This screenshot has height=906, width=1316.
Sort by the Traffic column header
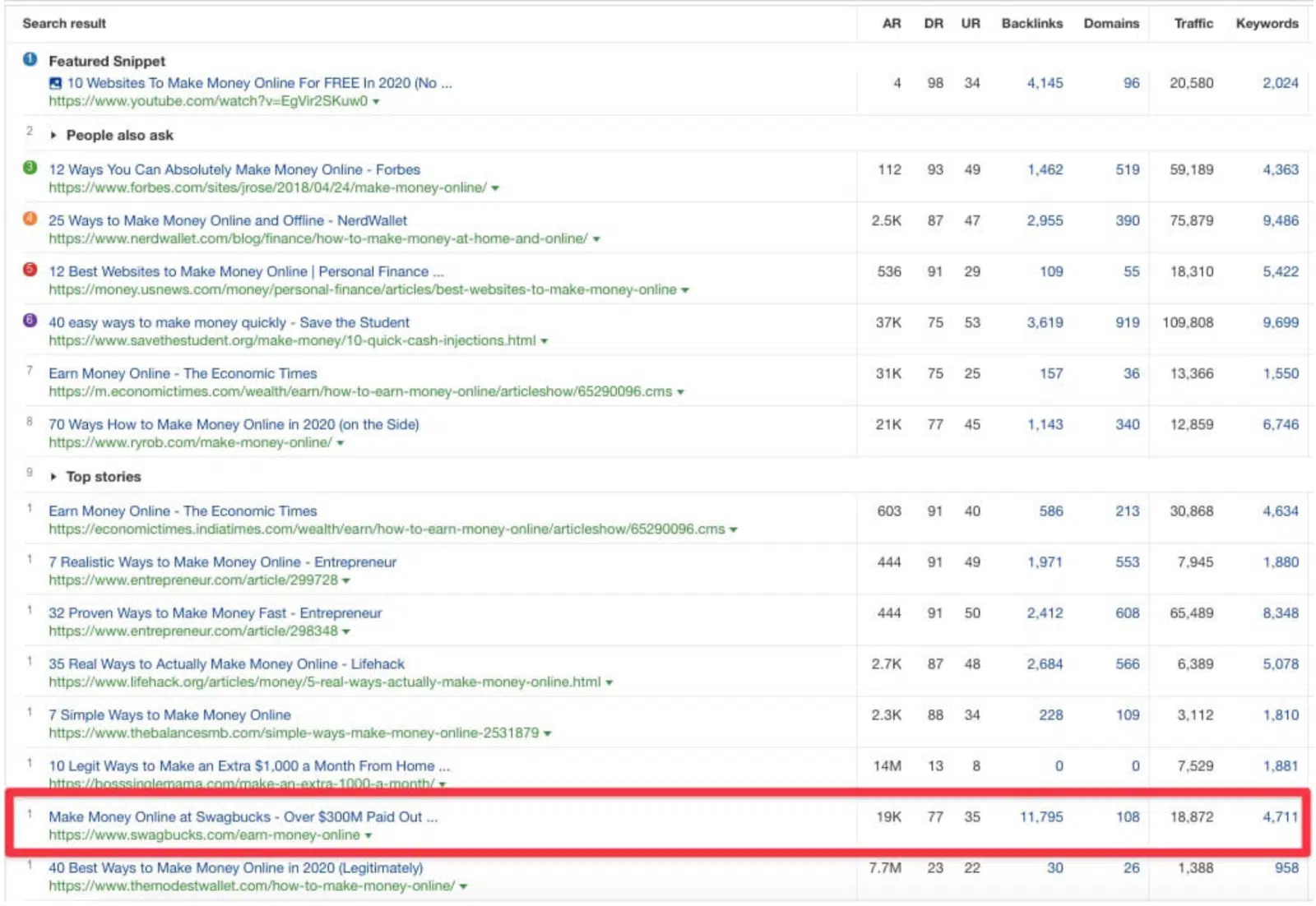1193,24
